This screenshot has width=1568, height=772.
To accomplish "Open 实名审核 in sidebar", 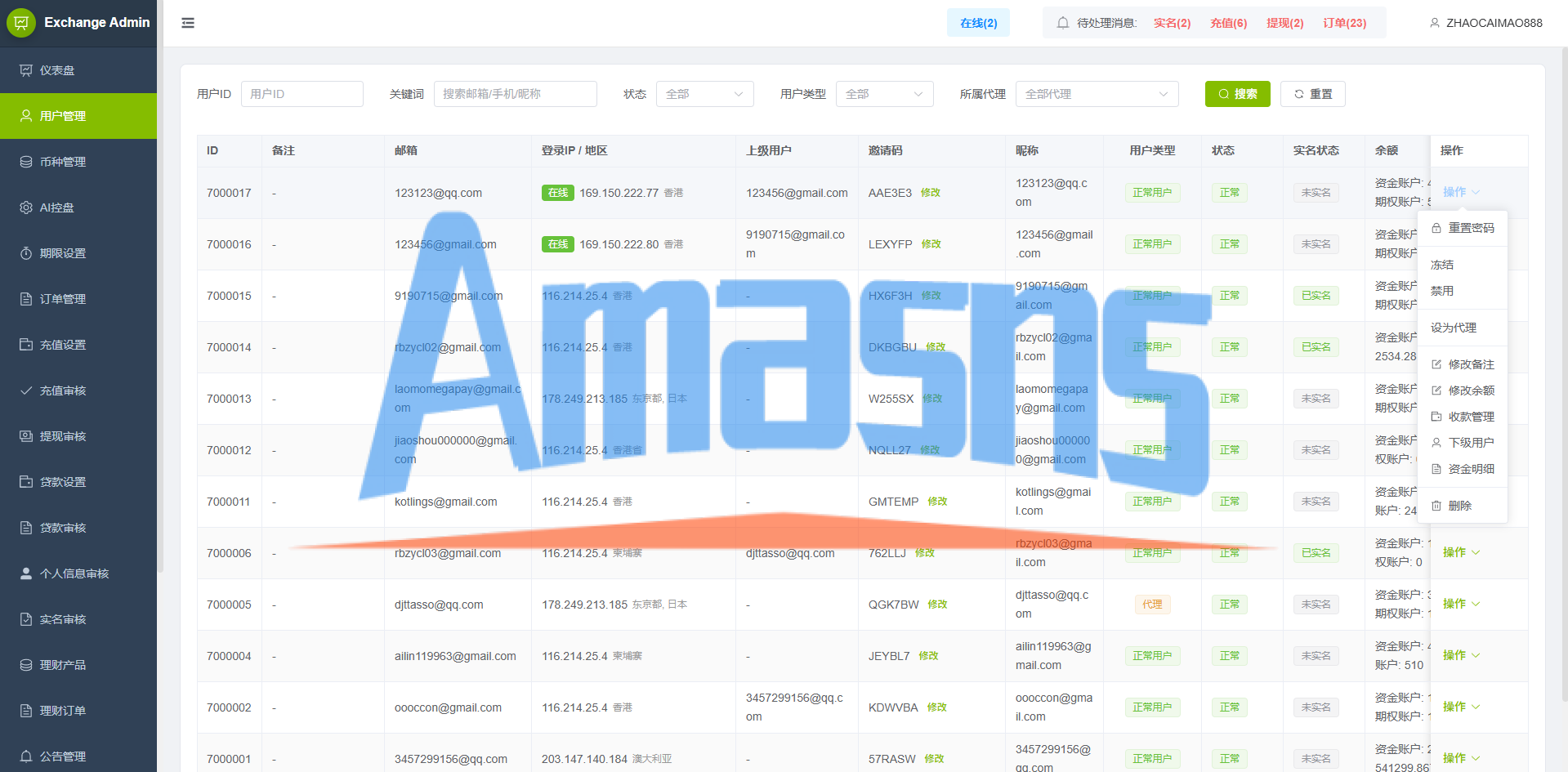I will pos(78,619).
